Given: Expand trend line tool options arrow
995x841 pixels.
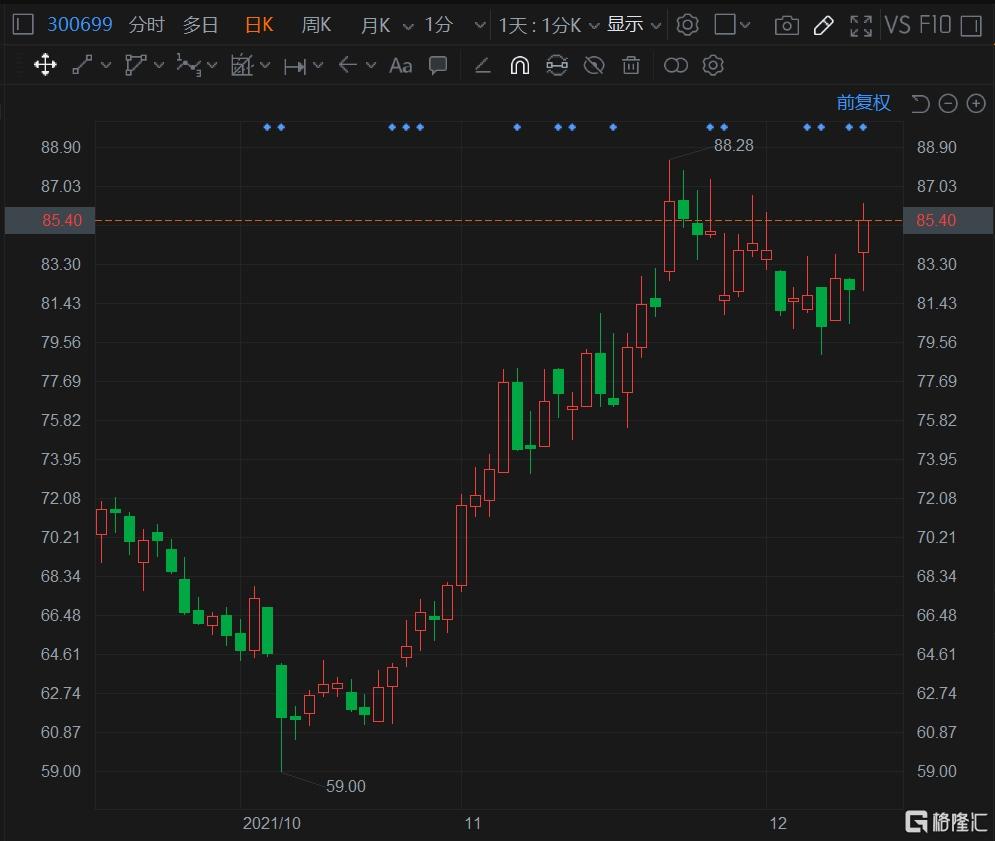Looking at the screenshot, I should tap(106, 65).
